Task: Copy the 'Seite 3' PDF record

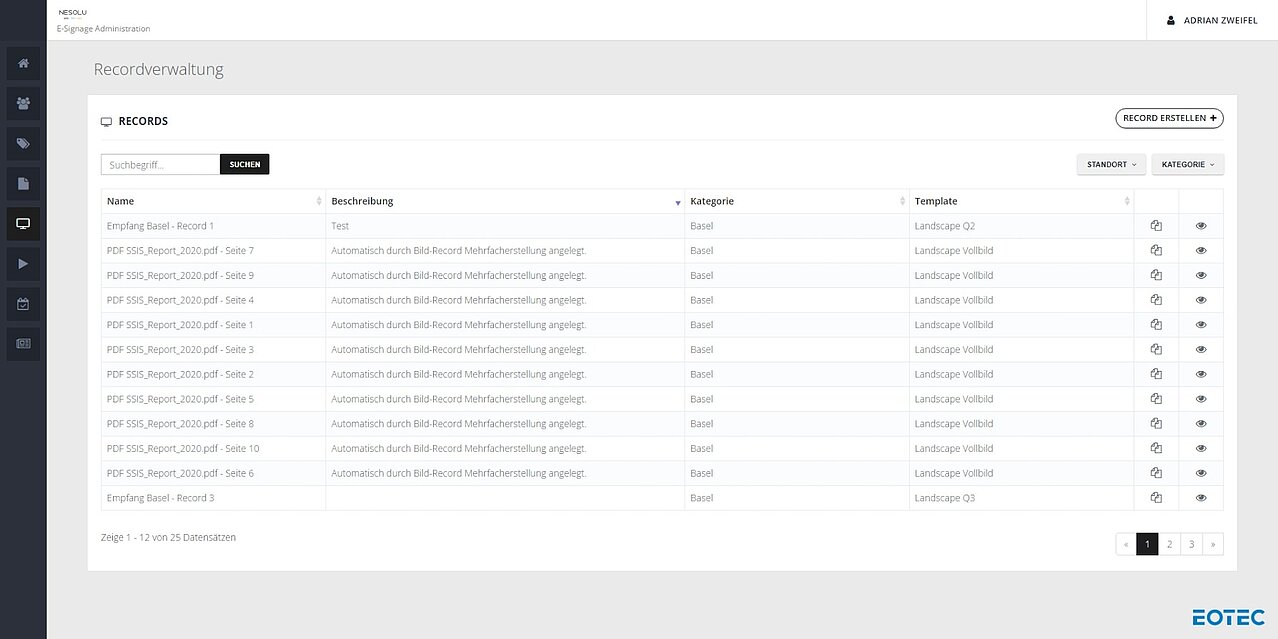Action: 1156,350
